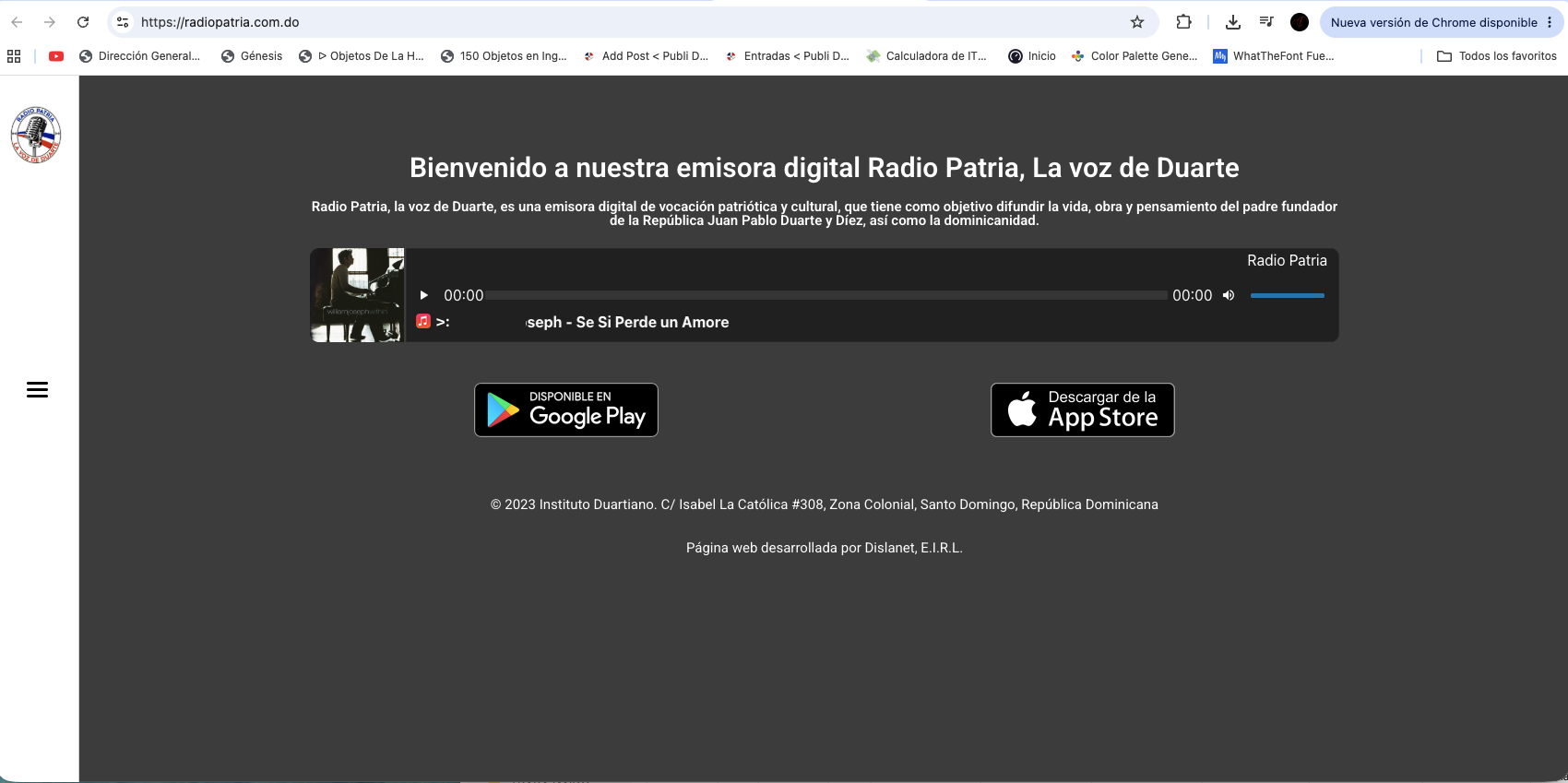
Task: View site information icon in address bar
Action: [x=123, y=22]
